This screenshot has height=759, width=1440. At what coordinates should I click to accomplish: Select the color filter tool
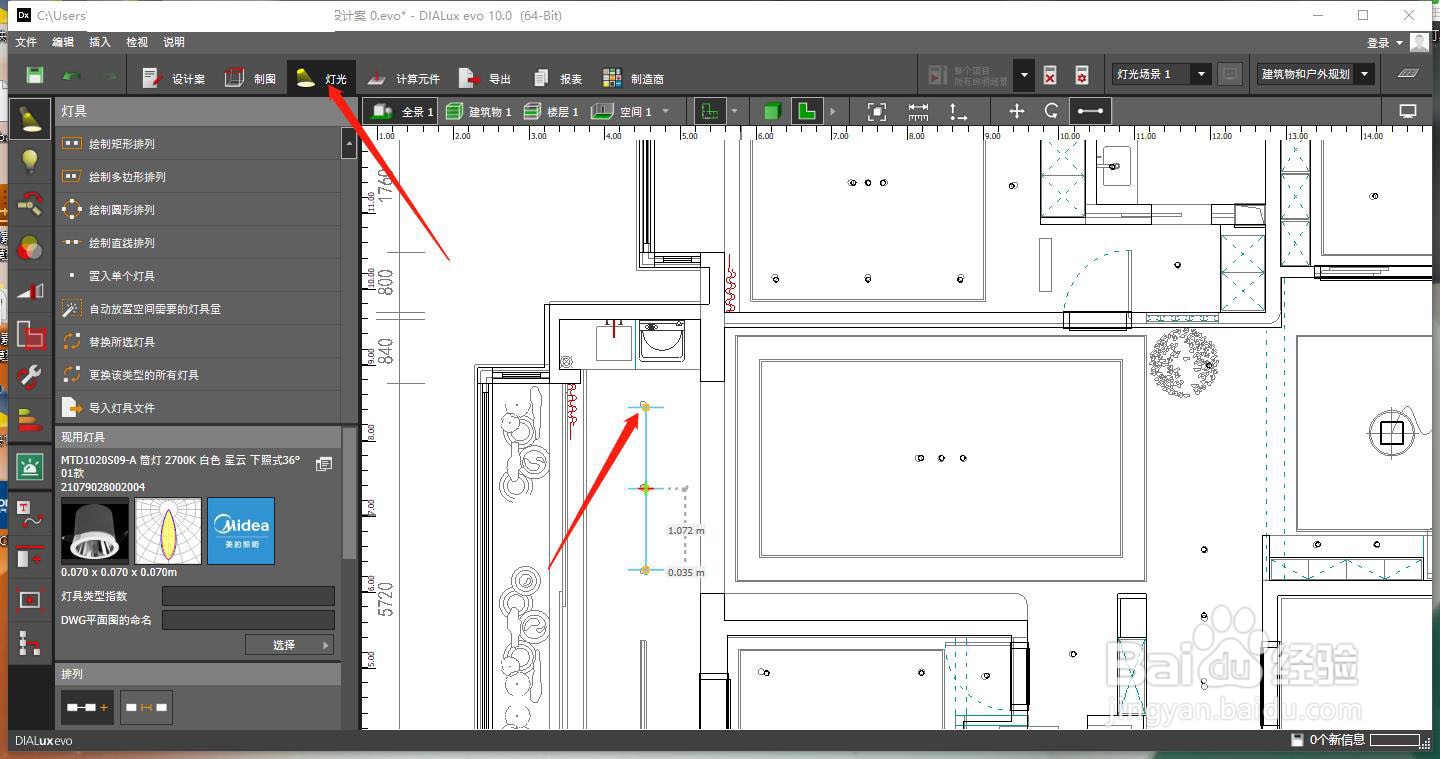[30, 247]
